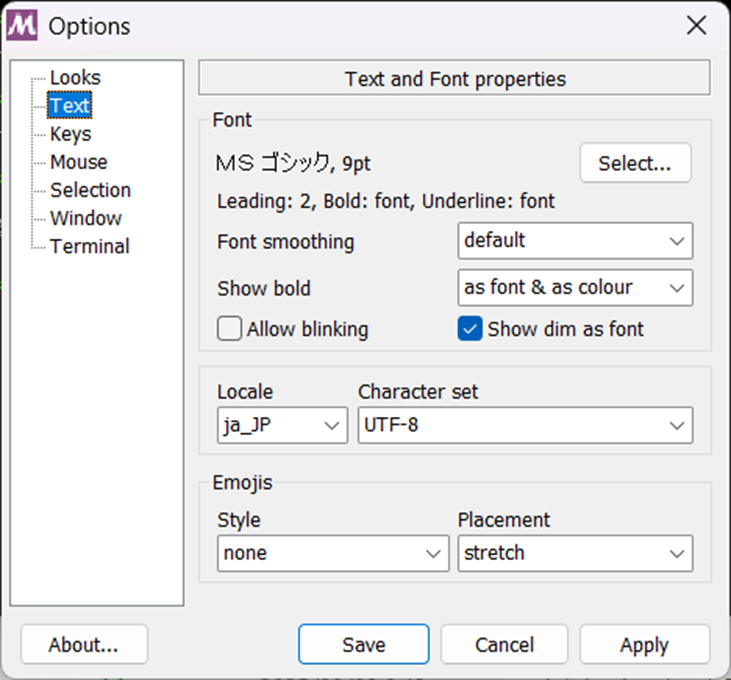Image resolution: width=731 pixels, height=680 pixels.
Task: Open the Font smoothing dropdown
Action: point(575,241)
